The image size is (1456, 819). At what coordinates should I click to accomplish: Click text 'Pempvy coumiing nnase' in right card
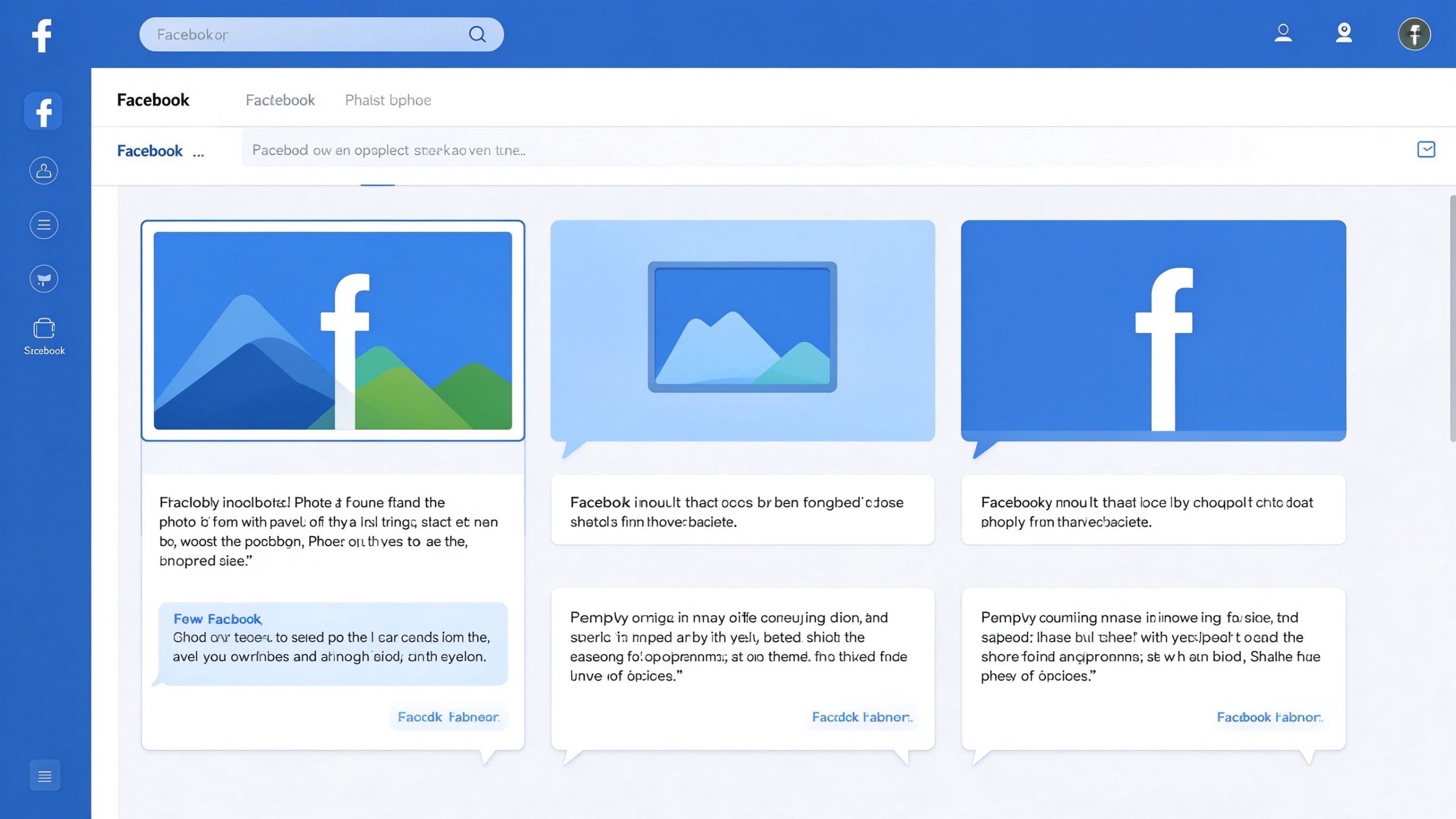pos(1061,618)
